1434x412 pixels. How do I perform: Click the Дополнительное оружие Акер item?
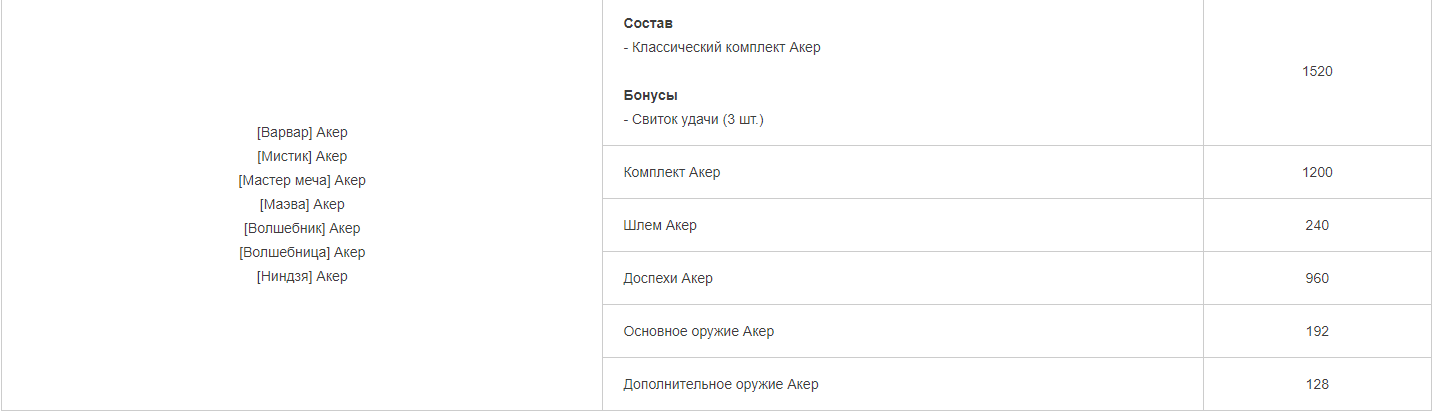pos(720,385)
